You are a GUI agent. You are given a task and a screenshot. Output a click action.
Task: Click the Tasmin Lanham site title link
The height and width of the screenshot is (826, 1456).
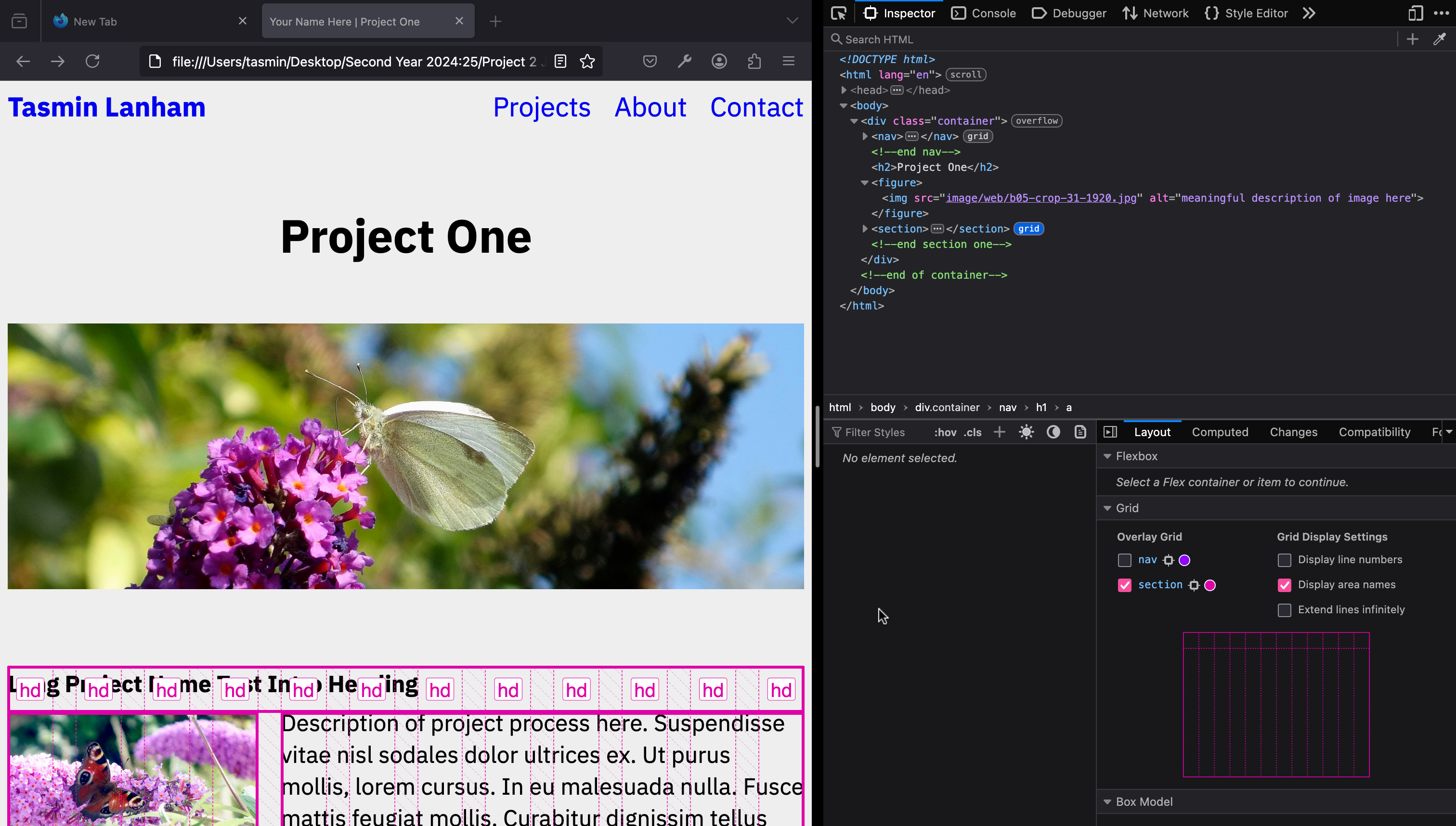point(107,107)
